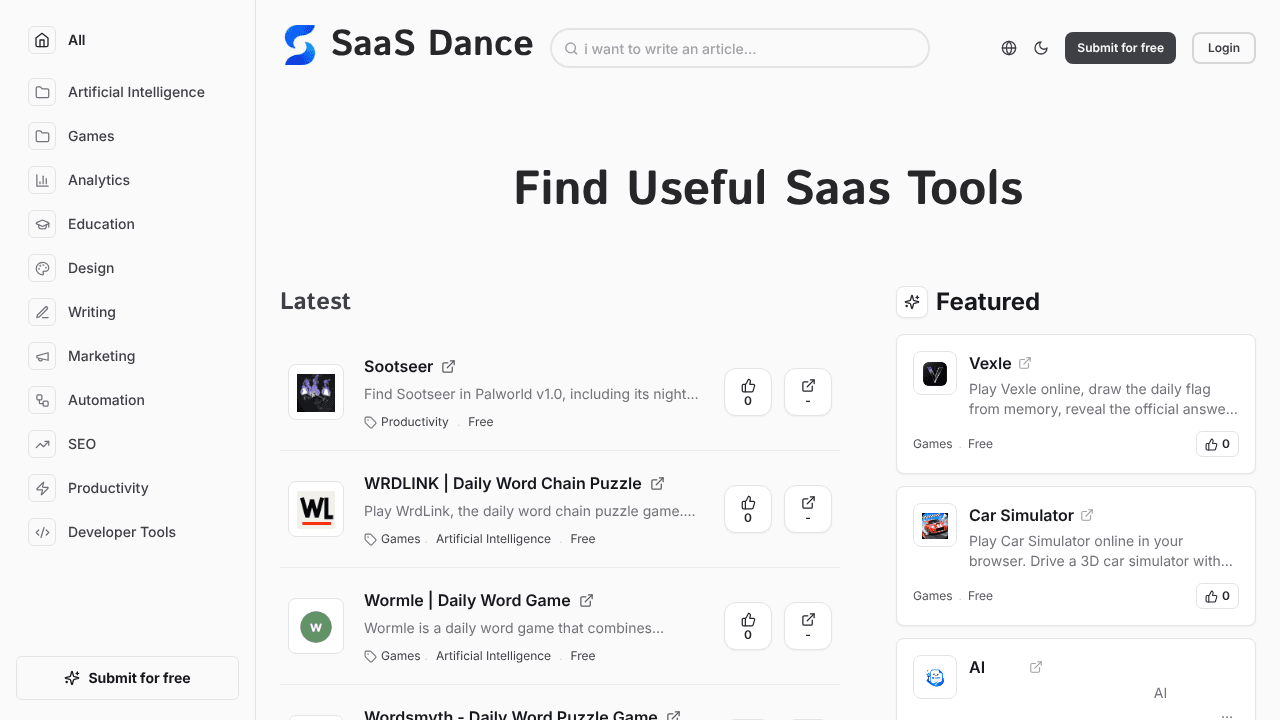Click Artificial Intelligence tag on WRDLINK row
This screenshot has width=1280, height=720.
point(493,539)
